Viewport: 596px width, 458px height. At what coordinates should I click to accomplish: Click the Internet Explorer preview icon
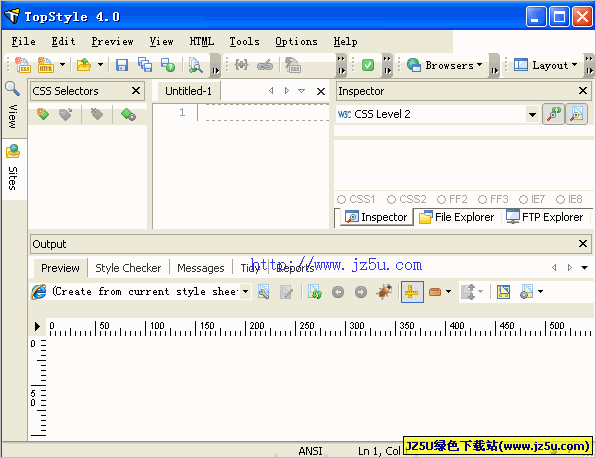39,292
